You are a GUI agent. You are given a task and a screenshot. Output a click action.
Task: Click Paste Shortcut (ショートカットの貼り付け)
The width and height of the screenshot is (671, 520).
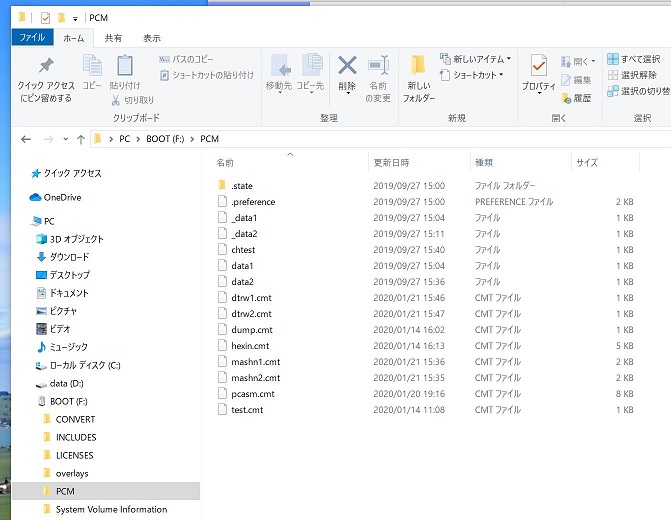click(x=207, y=75)
